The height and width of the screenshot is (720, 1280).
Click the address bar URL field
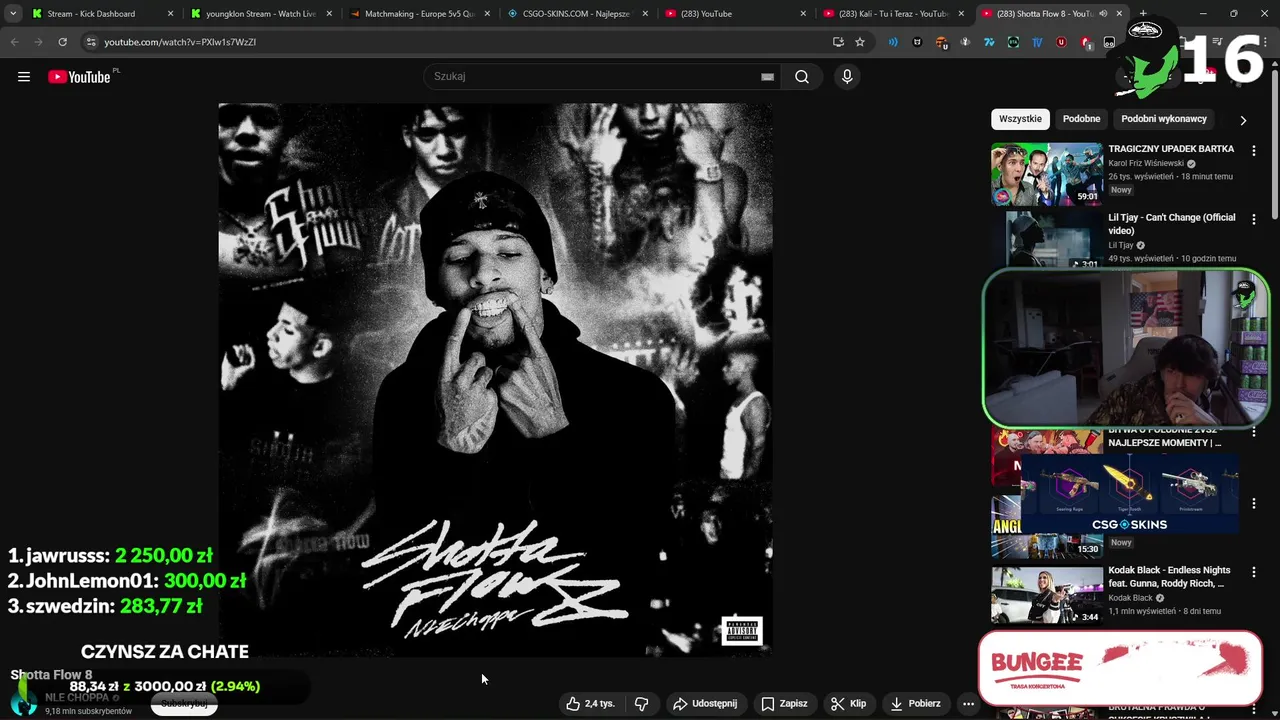[460, 42]
